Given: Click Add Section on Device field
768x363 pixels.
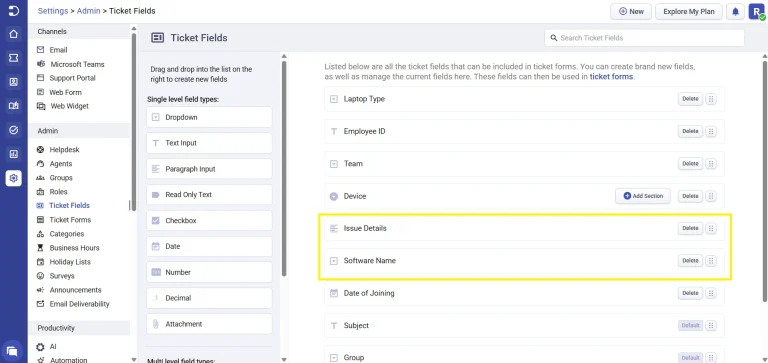Looking at the screenshot, I should [643, 196].
